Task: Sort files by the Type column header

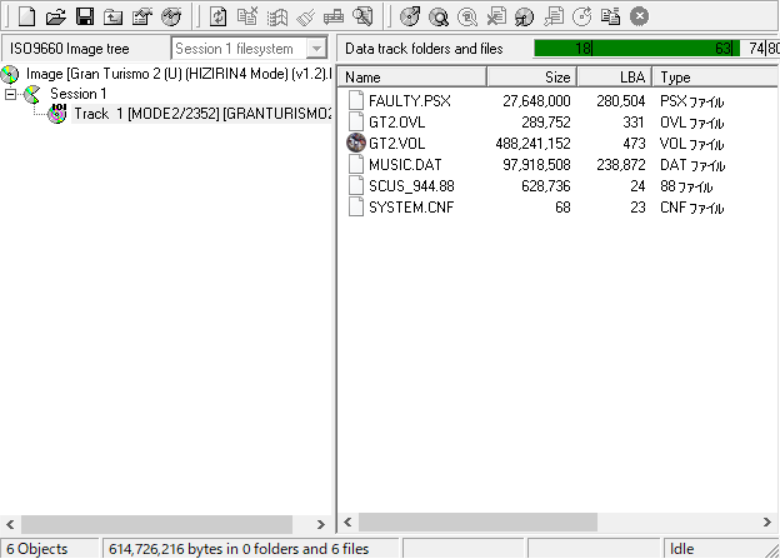Action: [x=715, y=77]
